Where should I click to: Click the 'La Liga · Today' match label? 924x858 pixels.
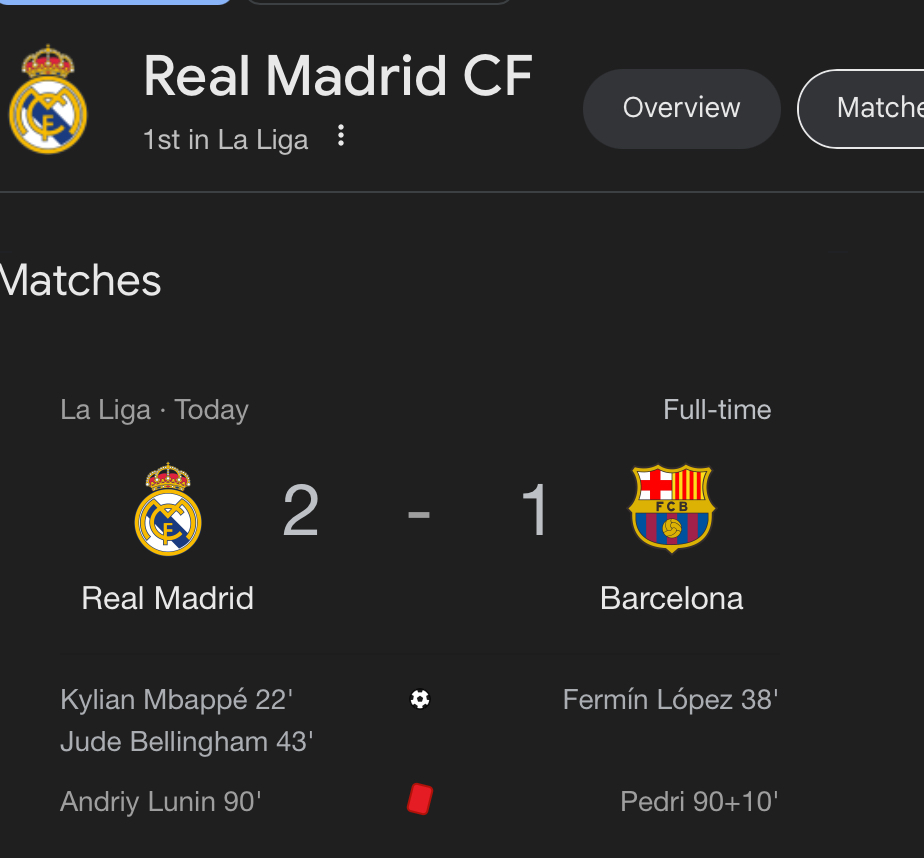pyautogui.click(x=154, y=410)
